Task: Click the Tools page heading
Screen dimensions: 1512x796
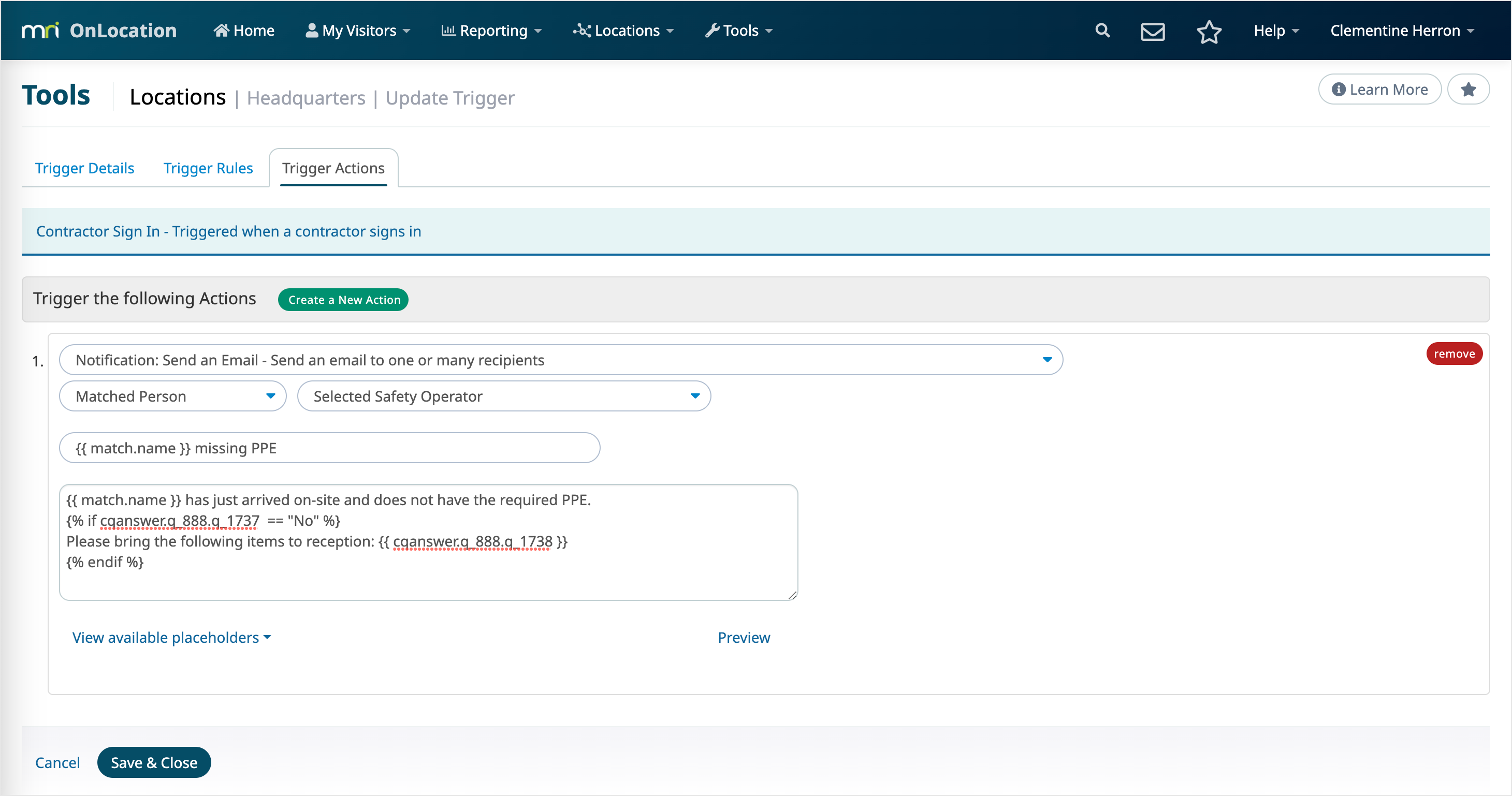Action: click(x=56, y=95)
